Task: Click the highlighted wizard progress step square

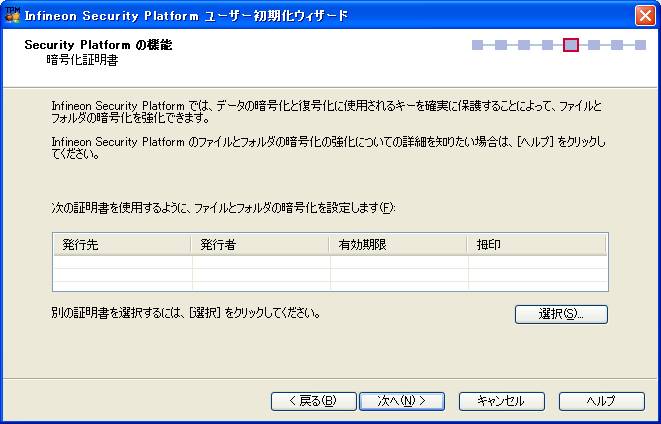Action: 570,45
